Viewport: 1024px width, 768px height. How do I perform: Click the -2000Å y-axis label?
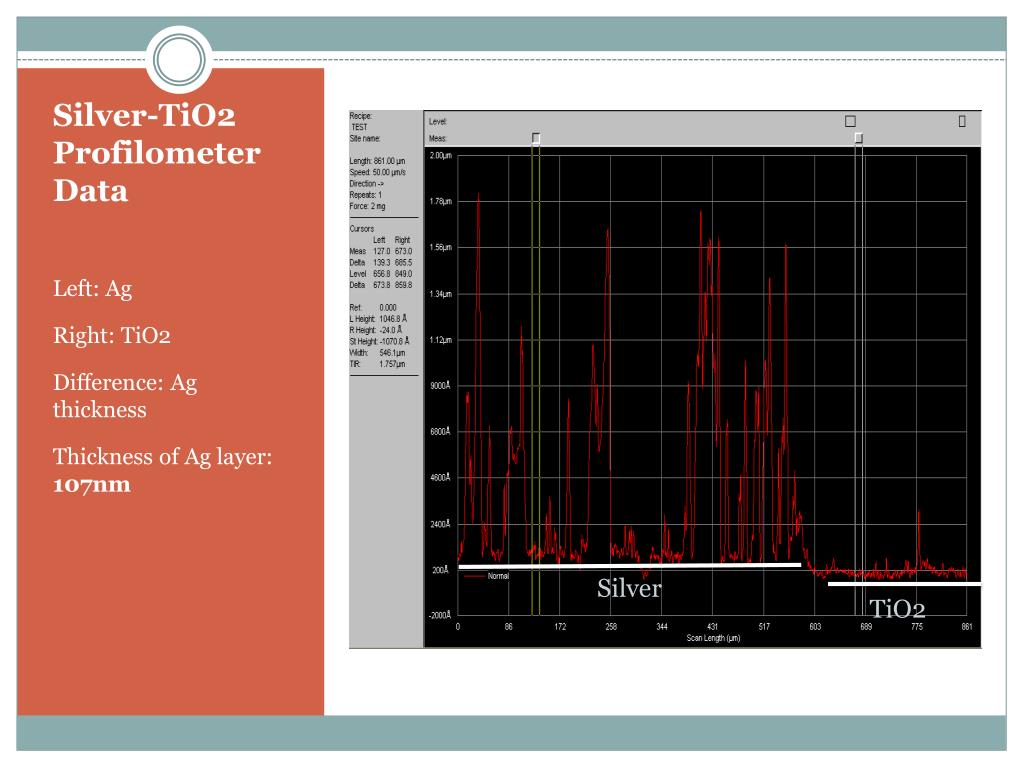[440, 615]
